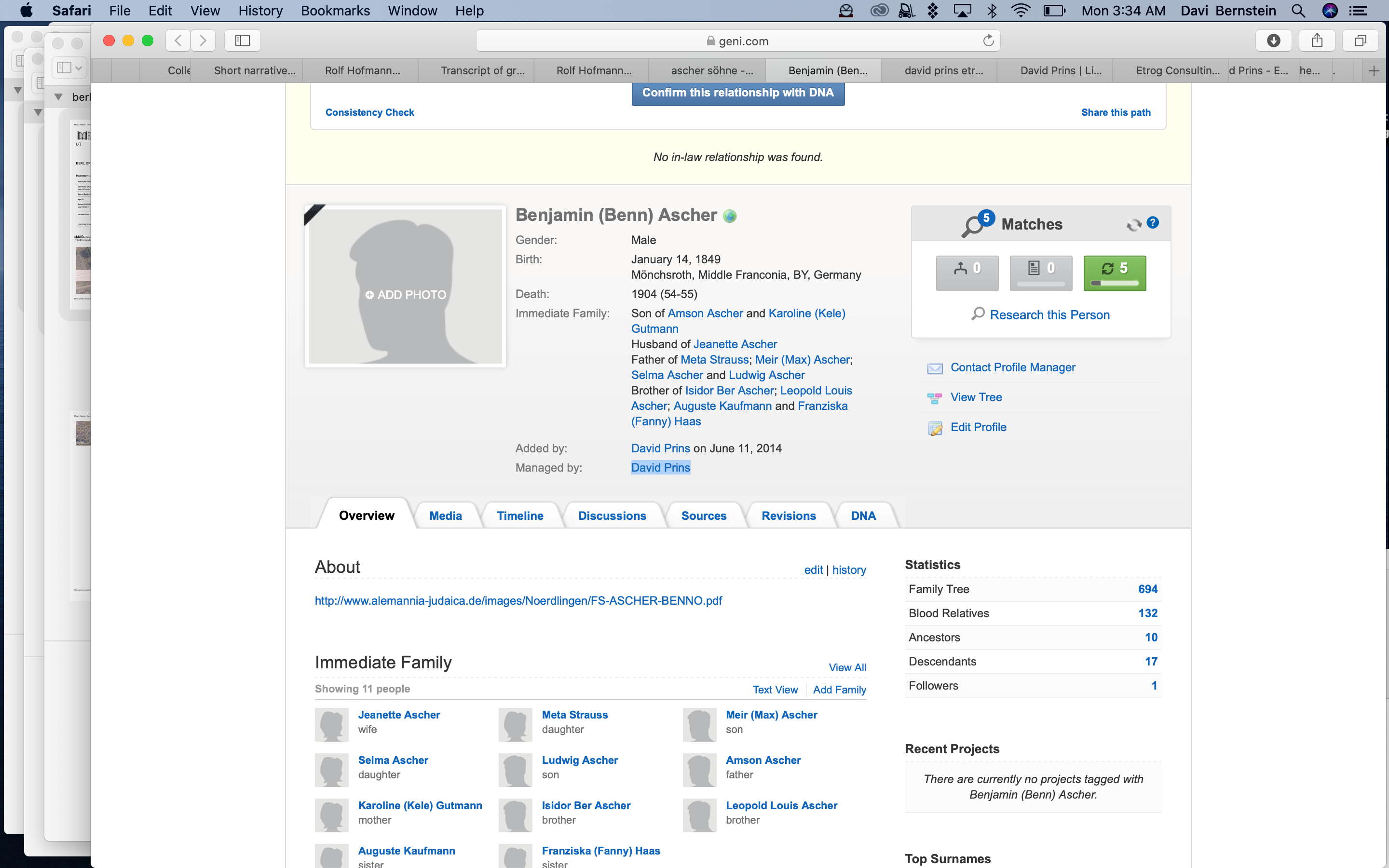Click Research this Person link
Image resolution: width=1389 pixels, height=868 pixels.
coord(1049,314)
